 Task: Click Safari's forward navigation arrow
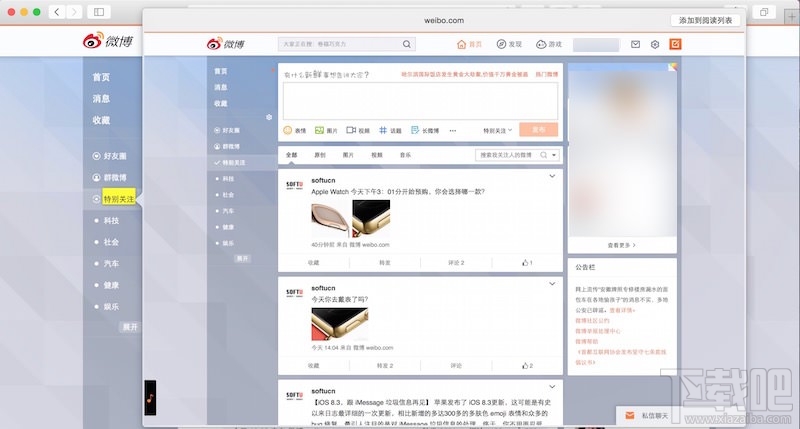(x=74, y=12)
